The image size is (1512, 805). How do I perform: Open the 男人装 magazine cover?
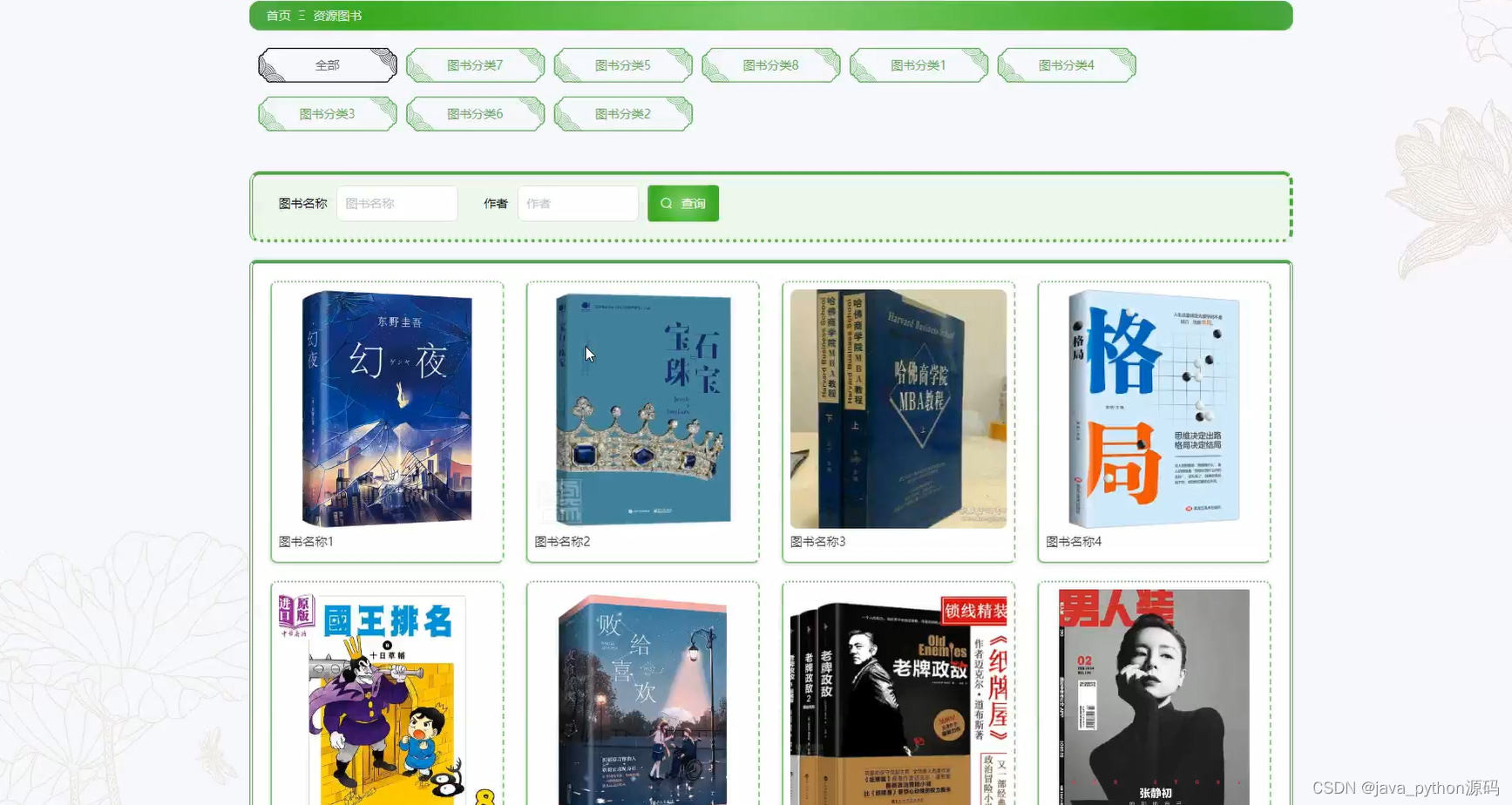[x=1154, y=697]
